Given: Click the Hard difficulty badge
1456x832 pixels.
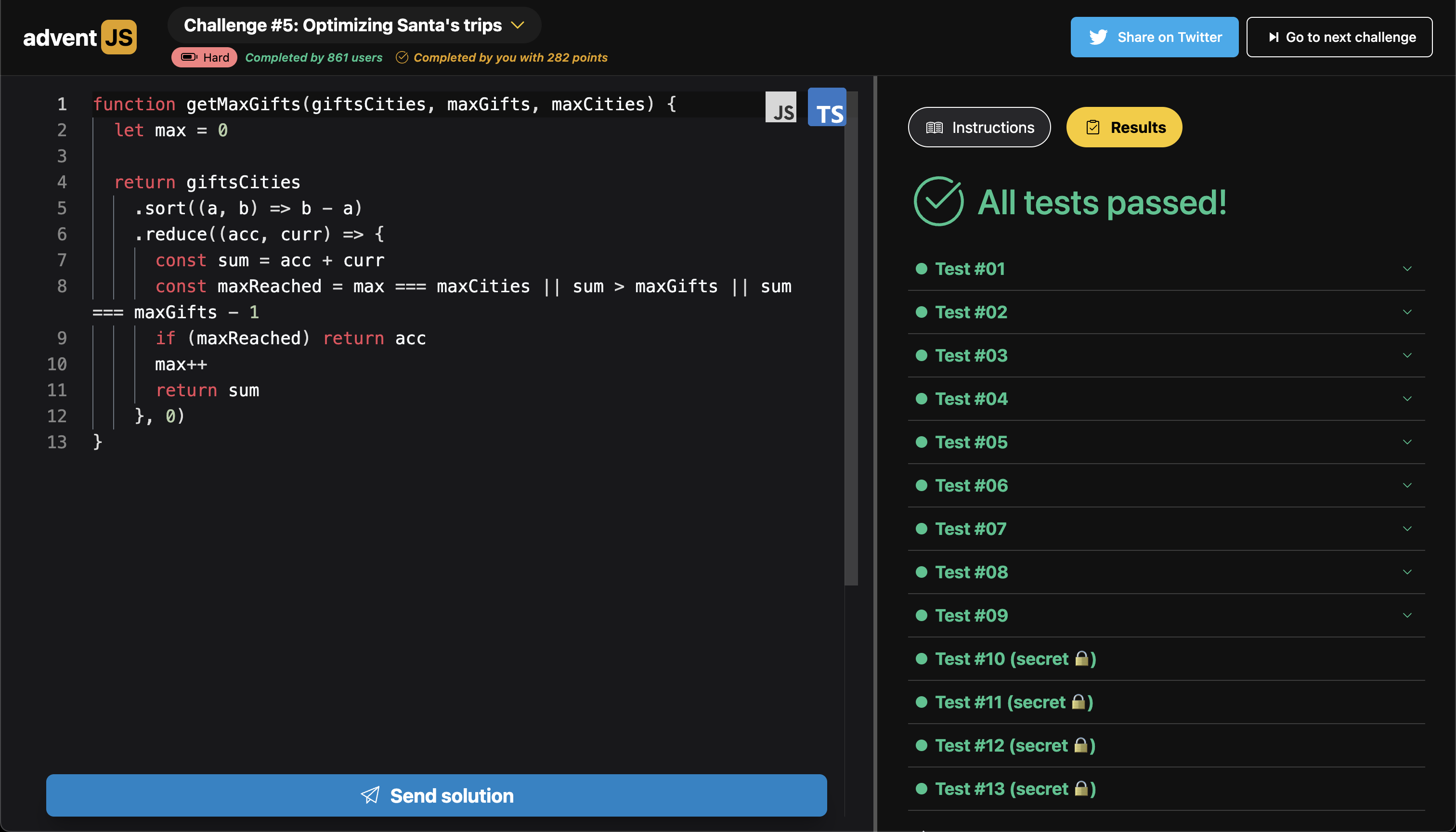Looking at the screenshot, I should 204,57.
